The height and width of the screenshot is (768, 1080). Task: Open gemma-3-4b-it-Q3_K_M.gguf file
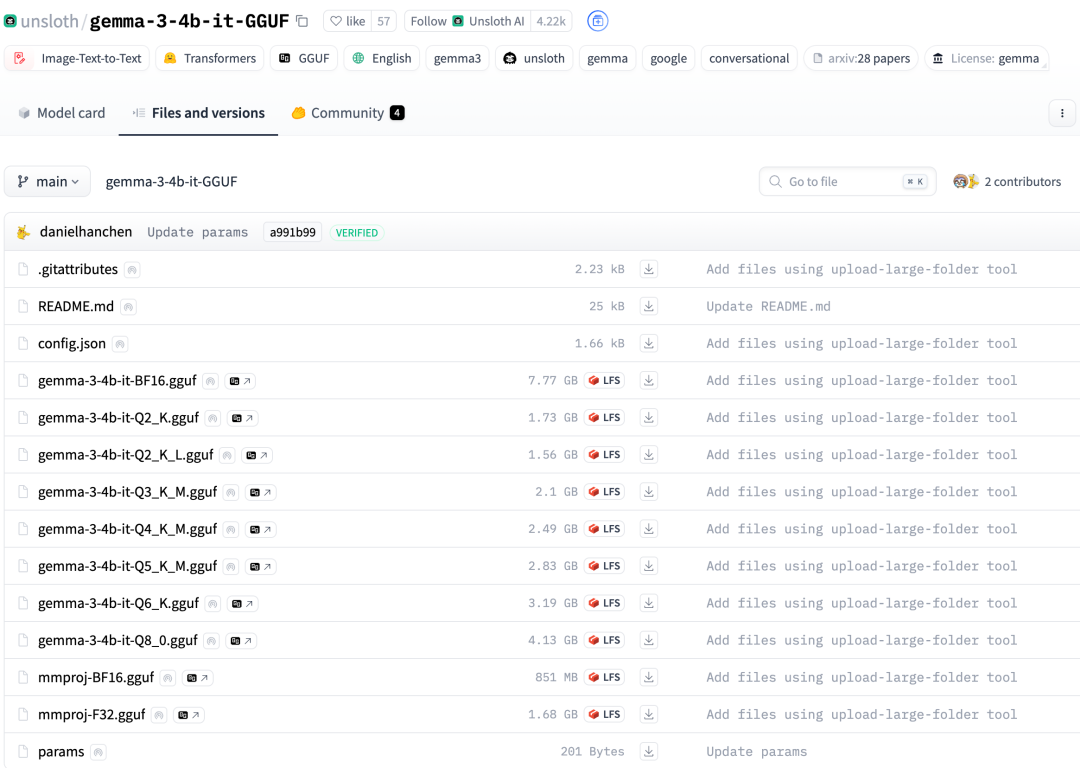click(127, 492)
